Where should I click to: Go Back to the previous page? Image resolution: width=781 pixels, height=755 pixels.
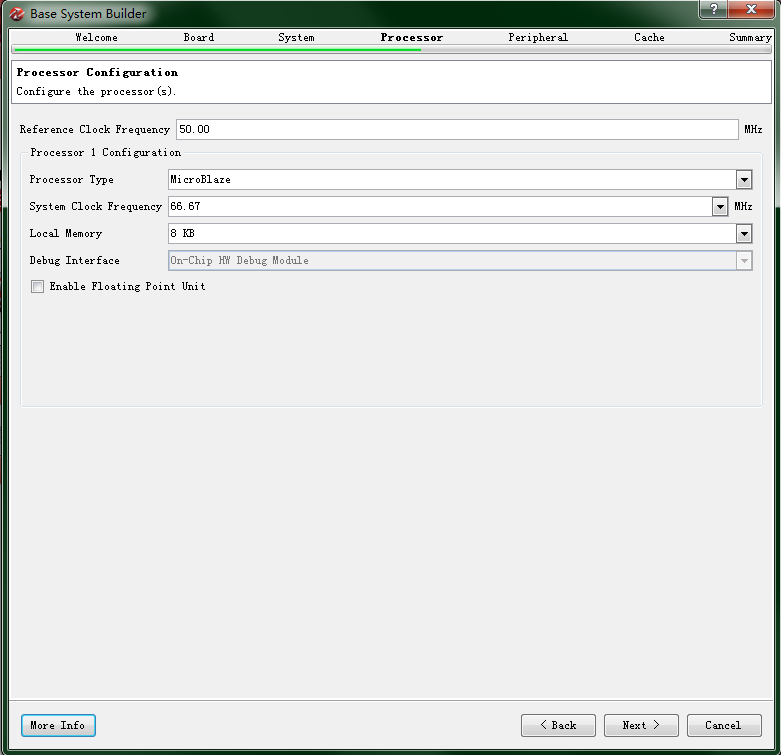(558, 726)
